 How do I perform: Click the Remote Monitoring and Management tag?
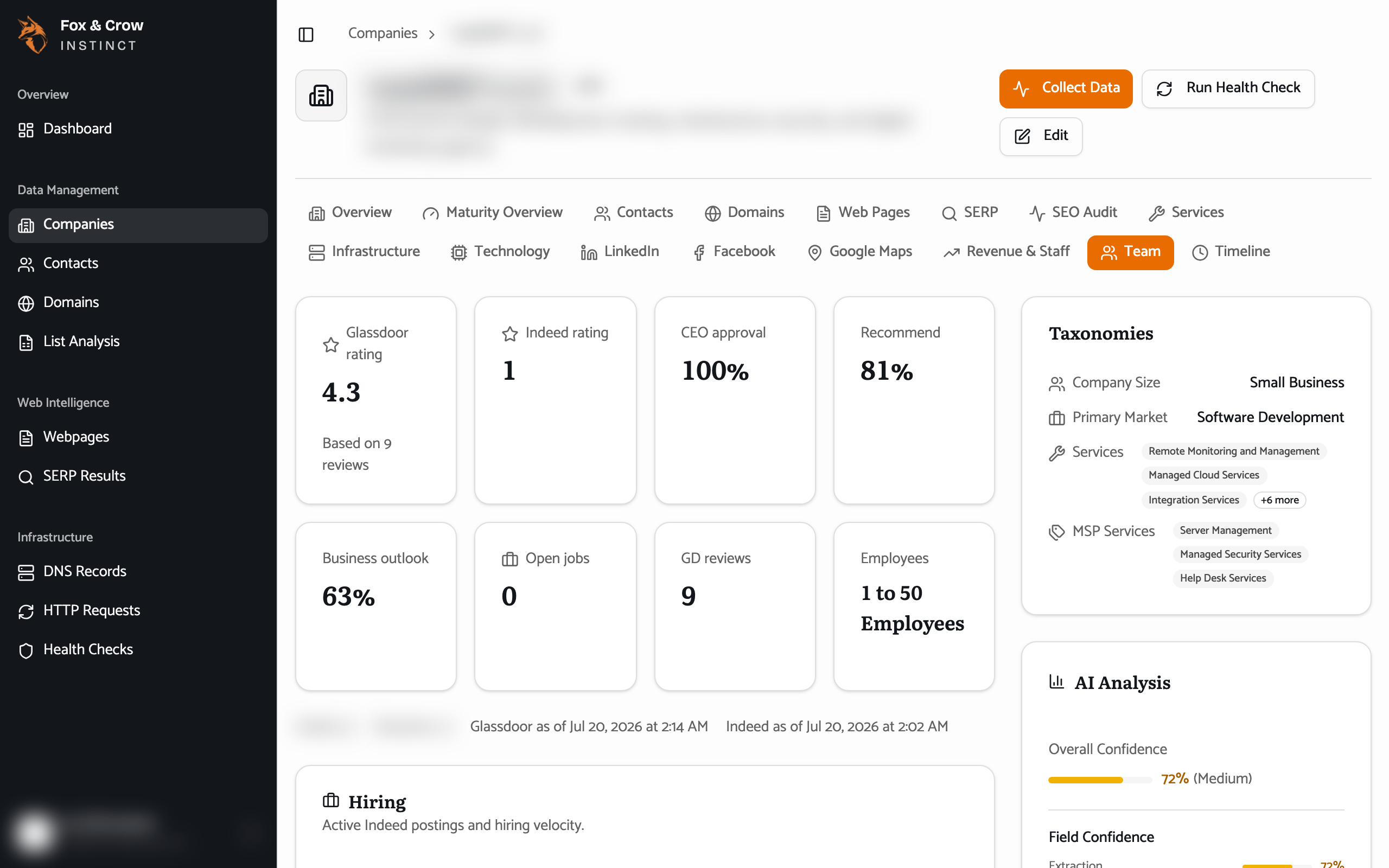coord(1233,451)
